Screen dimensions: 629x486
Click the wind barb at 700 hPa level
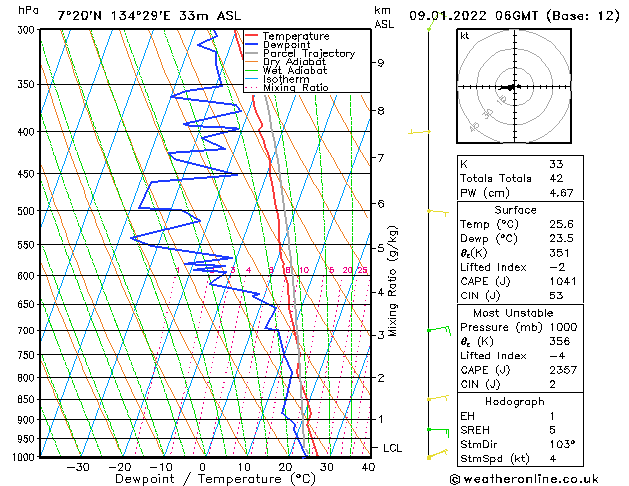pyautogui.click(x=439, y=330)
